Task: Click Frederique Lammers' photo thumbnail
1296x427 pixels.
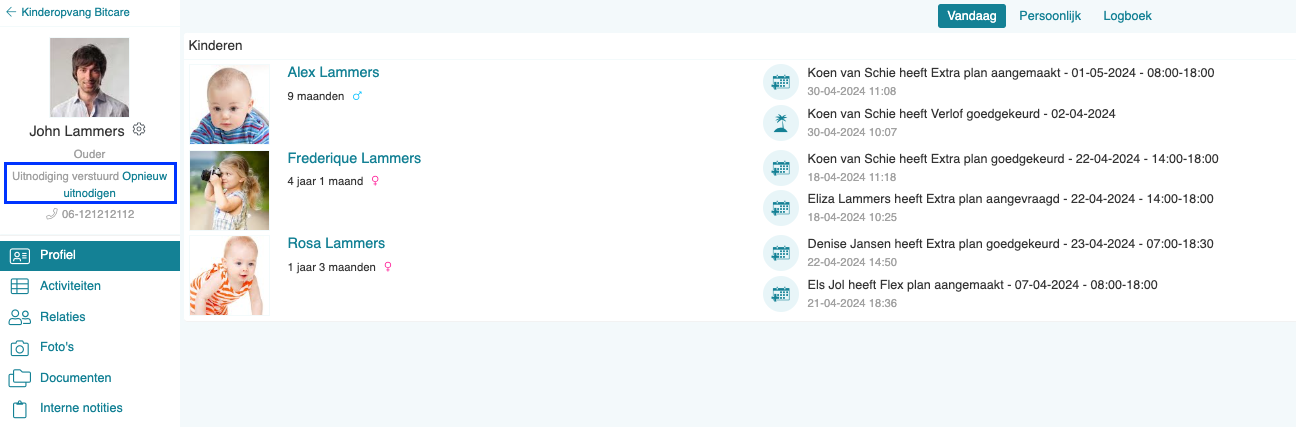Action: tap(229, 190)
